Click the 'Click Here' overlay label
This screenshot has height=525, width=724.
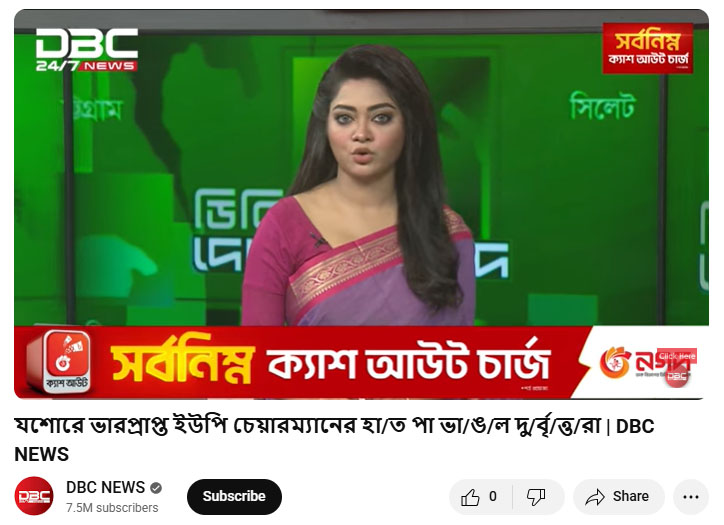677,356
